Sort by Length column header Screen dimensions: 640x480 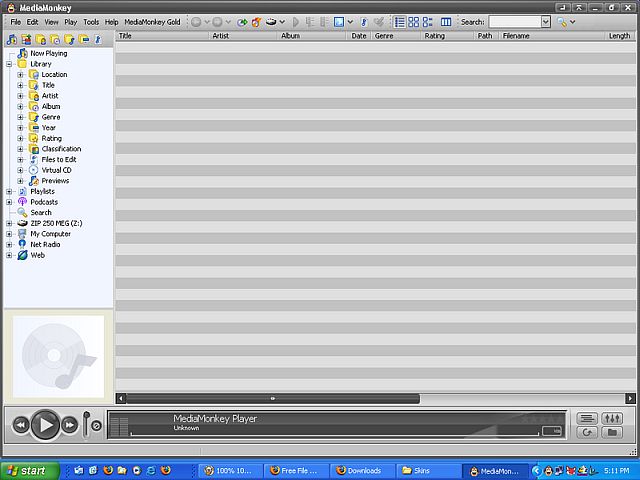click(619, 36)
